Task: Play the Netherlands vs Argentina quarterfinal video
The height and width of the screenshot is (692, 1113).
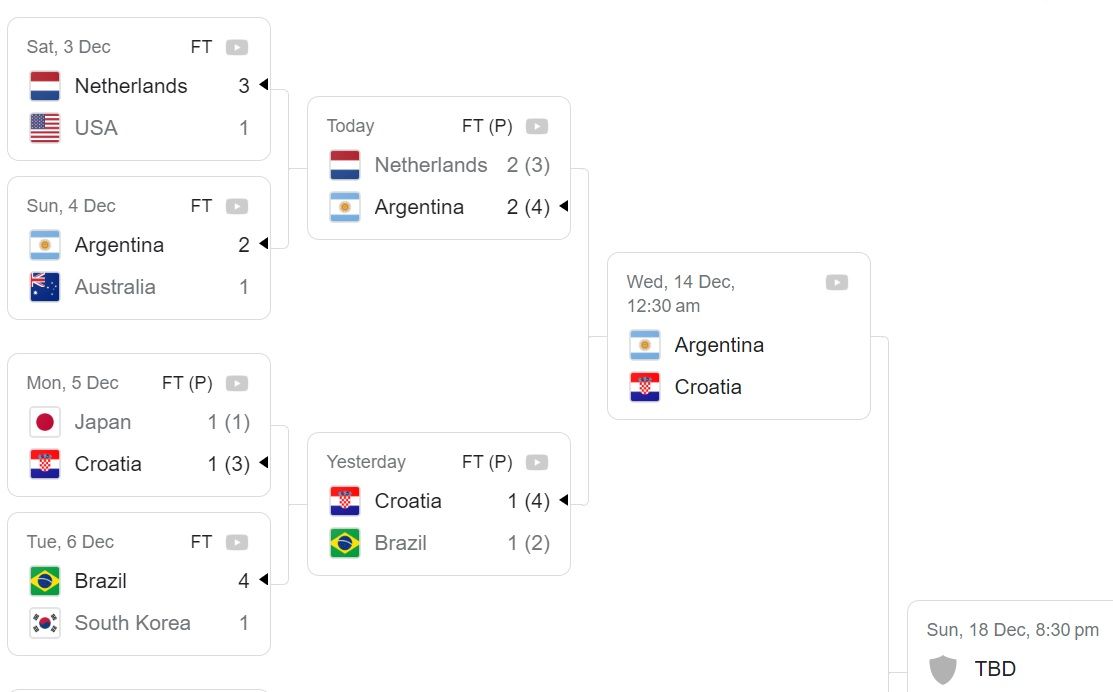Action: coord(537,125)
